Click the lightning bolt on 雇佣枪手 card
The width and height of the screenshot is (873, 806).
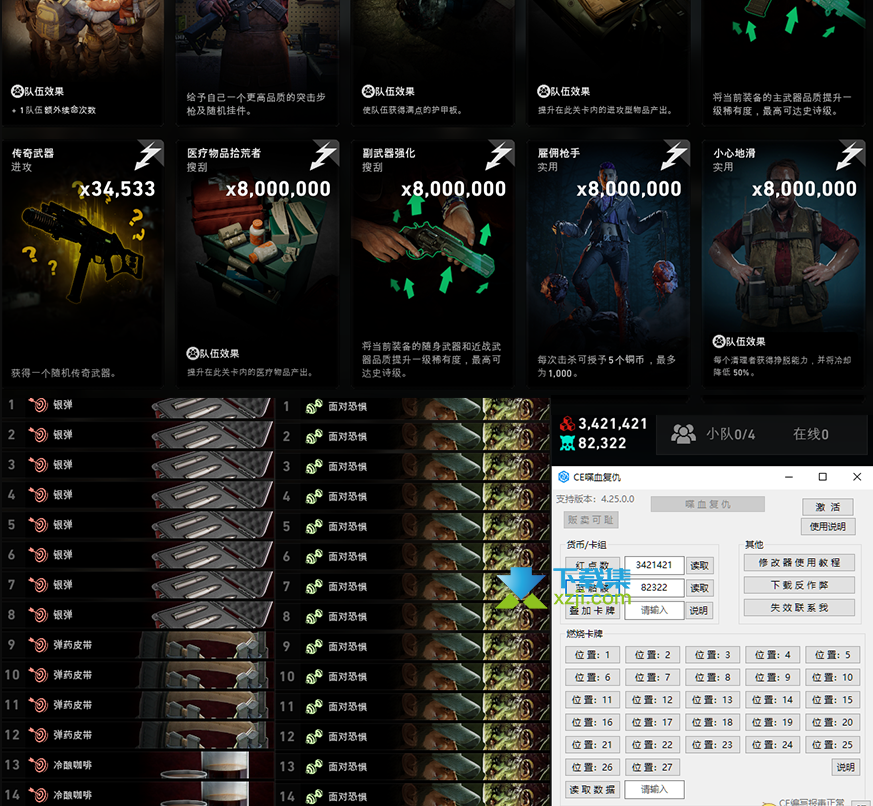click(x=675, y=155)
